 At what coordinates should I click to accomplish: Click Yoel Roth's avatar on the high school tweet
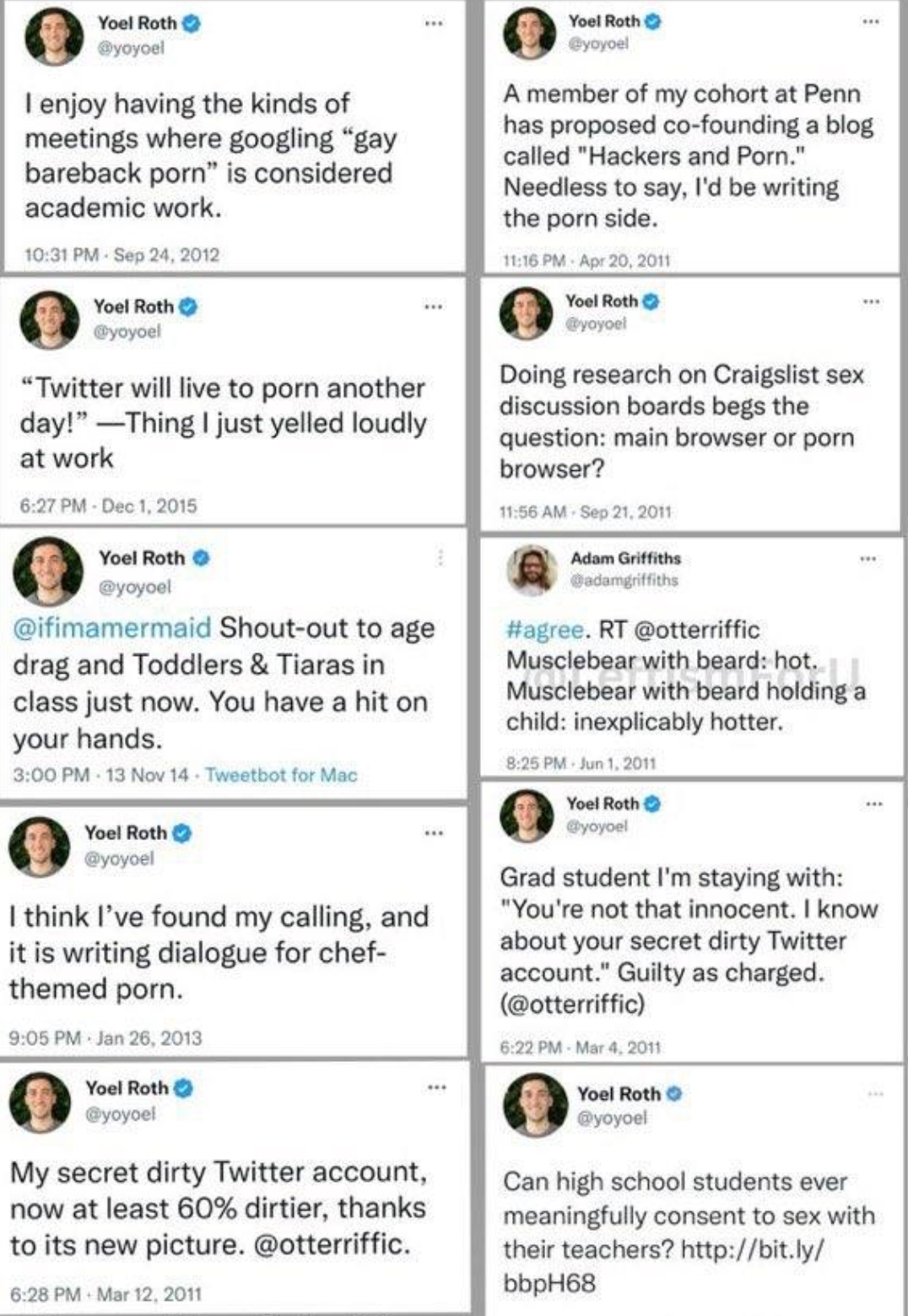point(535,1104)
